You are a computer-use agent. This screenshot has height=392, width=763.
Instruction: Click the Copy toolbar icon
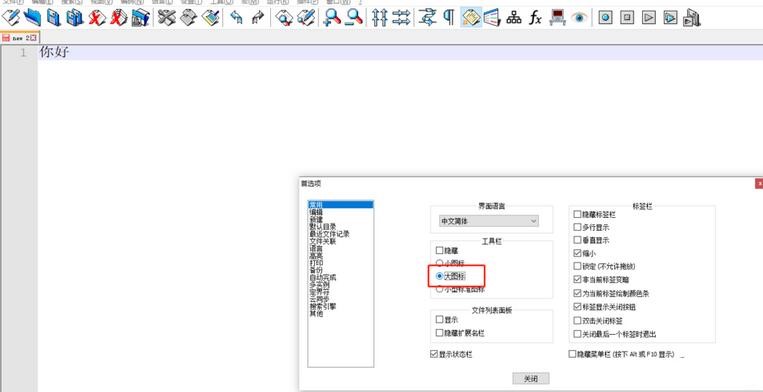point(188,18)
